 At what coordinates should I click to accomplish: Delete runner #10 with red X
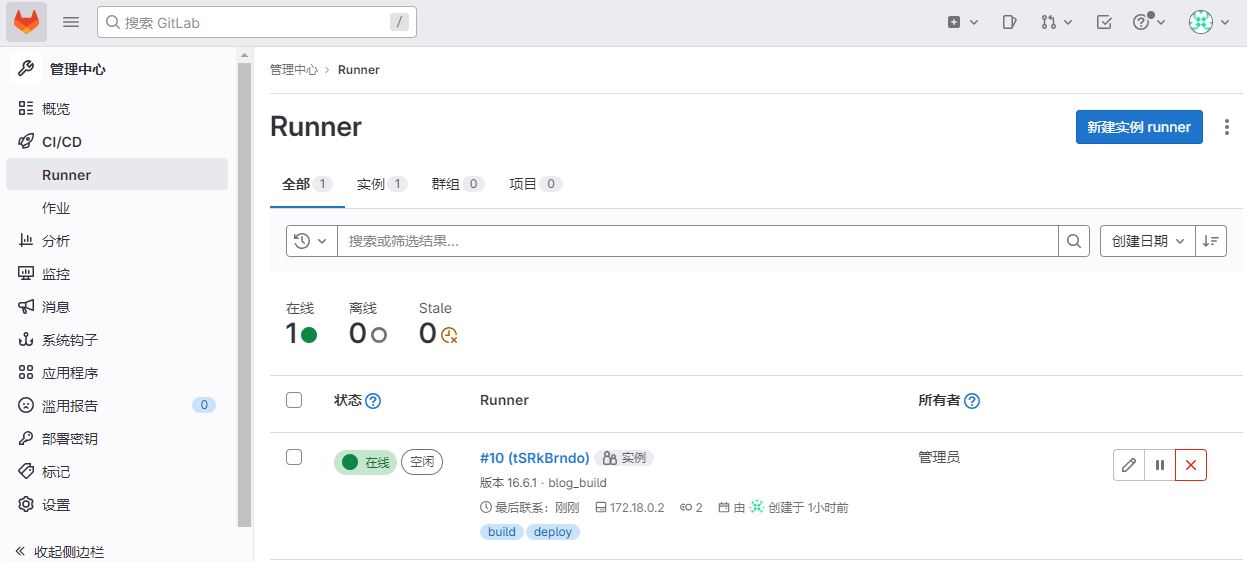(x=1191, y=465)
